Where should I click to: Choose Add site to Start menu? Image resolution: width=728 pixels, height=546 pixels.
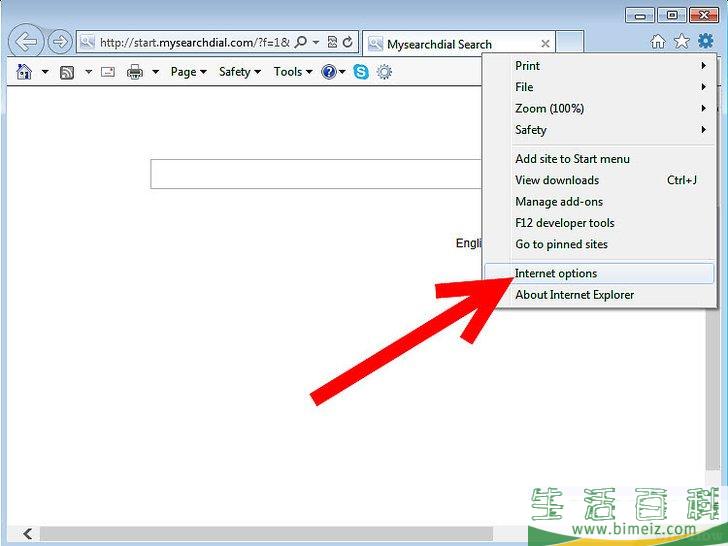[599, 159]
